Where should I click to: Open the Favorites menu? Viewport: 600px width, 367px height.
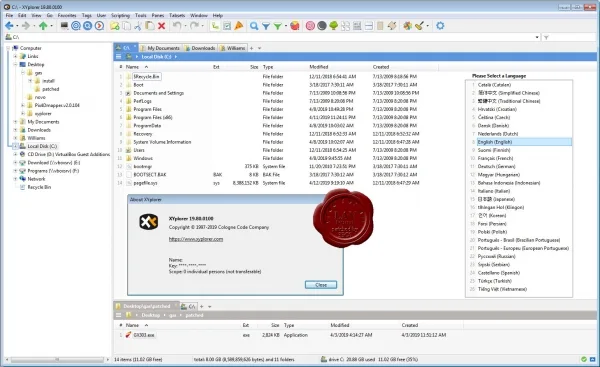67,15
